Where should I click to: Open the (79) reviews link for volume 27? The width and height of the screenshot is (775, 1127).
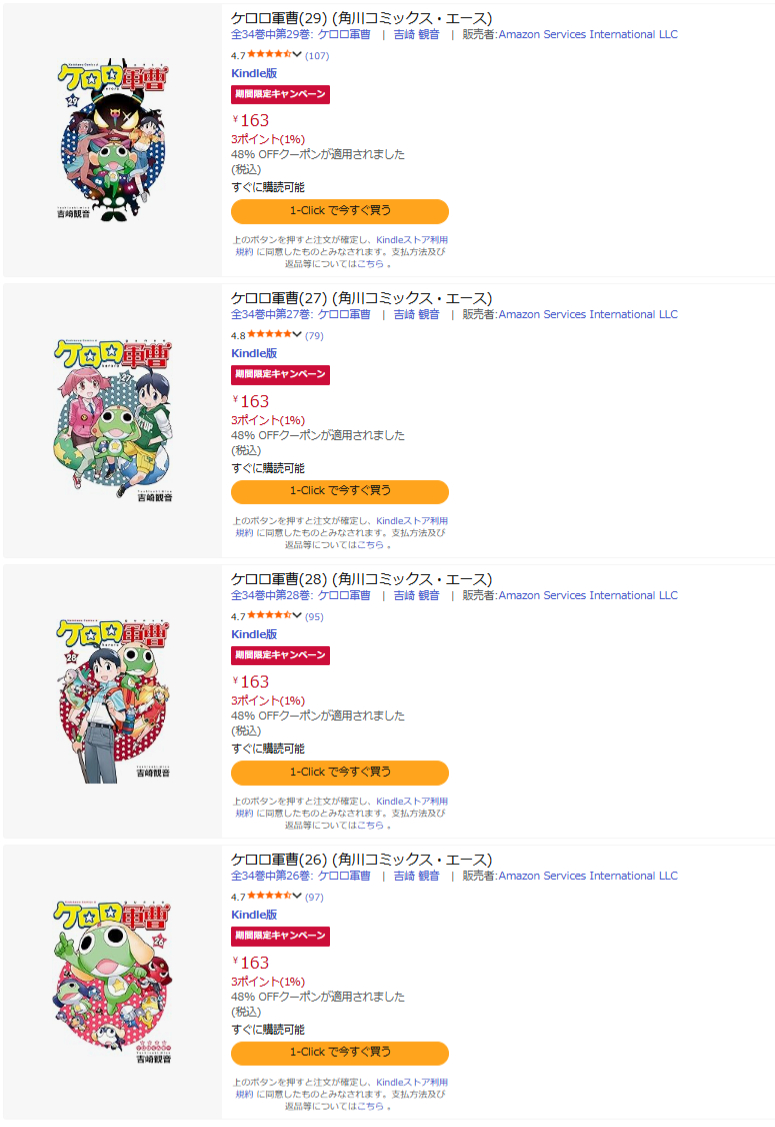click(x=314, y=336)
